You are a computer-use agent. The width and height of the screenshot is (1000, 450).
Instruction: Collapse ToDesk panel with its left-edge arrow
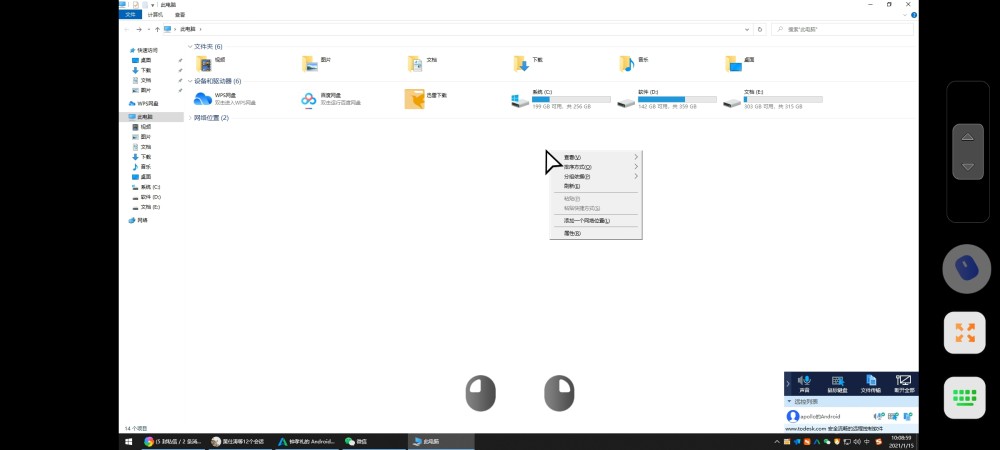(x=788, y=383)
